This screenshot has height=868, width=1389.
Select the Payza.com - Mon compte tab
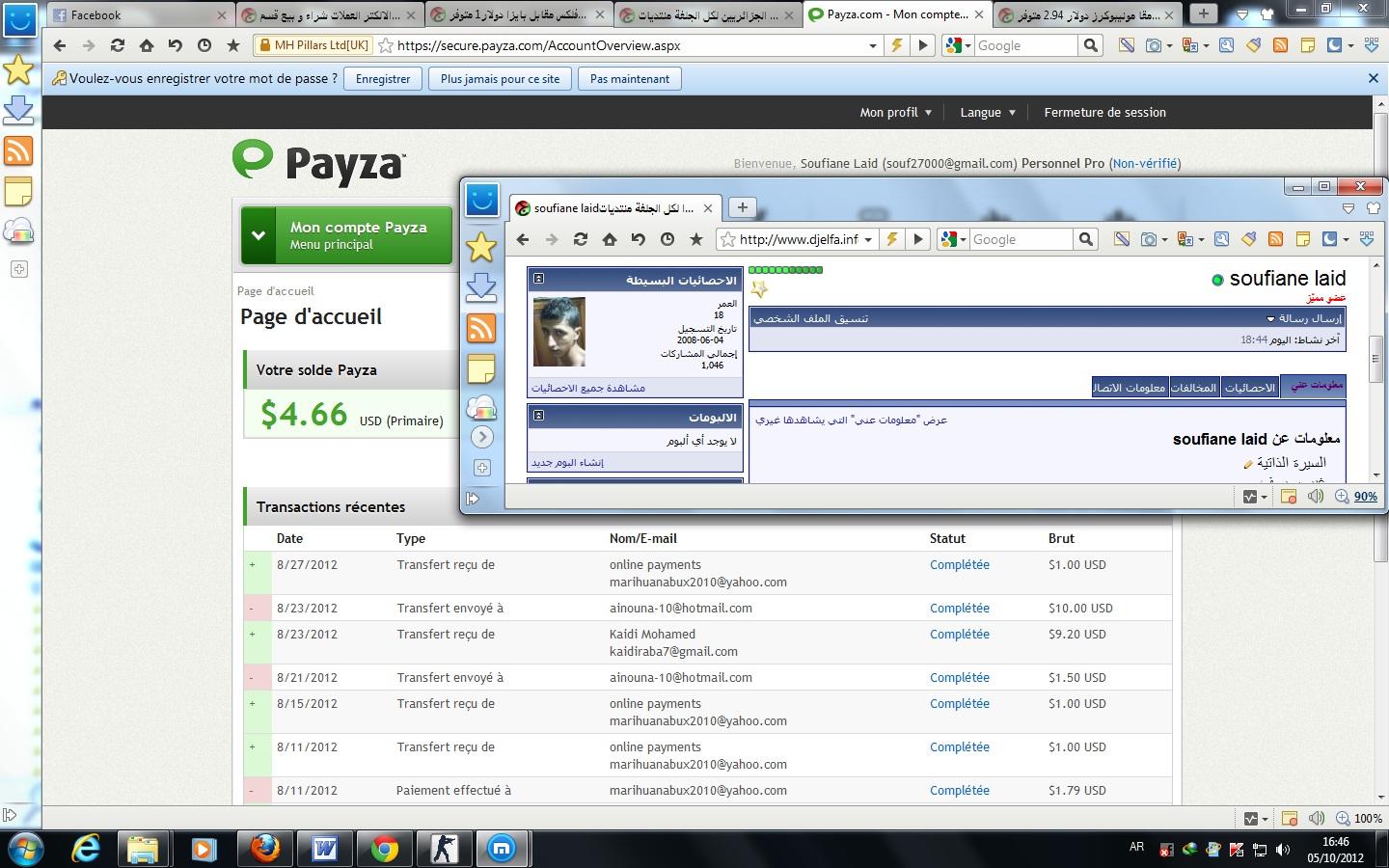pyautogui.click(x=896, y=14)
